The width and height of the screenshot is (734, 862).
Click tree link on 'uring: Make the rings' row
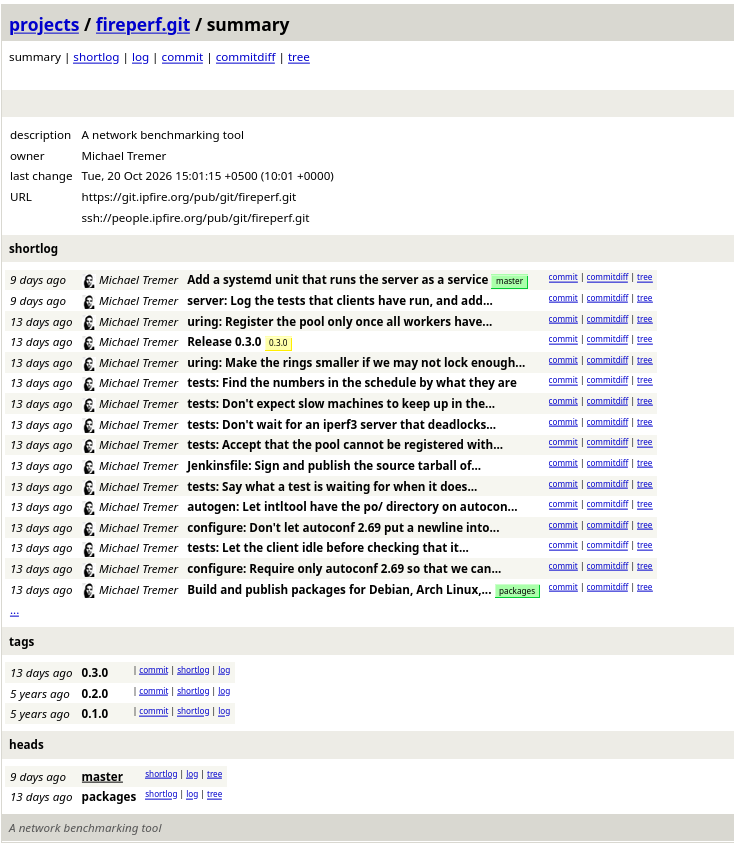[x=644, y=361]
